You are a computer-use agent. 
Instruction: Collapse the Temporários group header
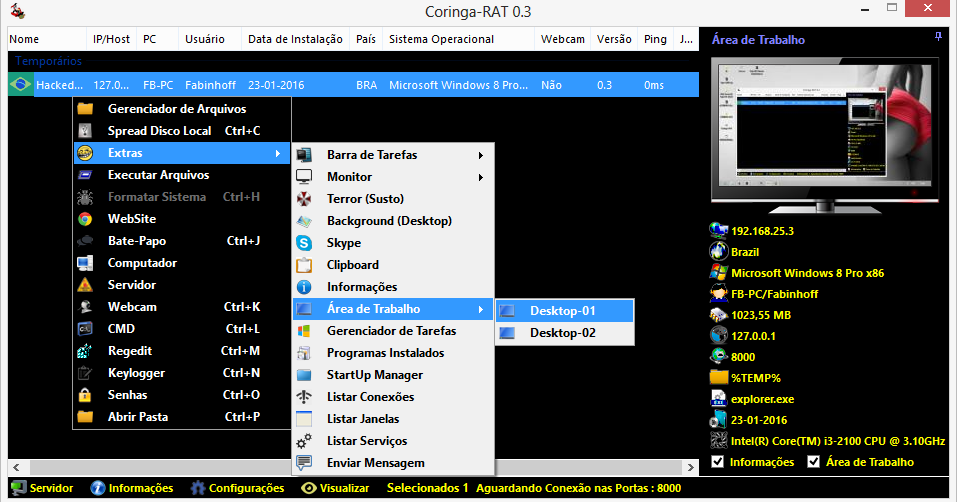48,61
